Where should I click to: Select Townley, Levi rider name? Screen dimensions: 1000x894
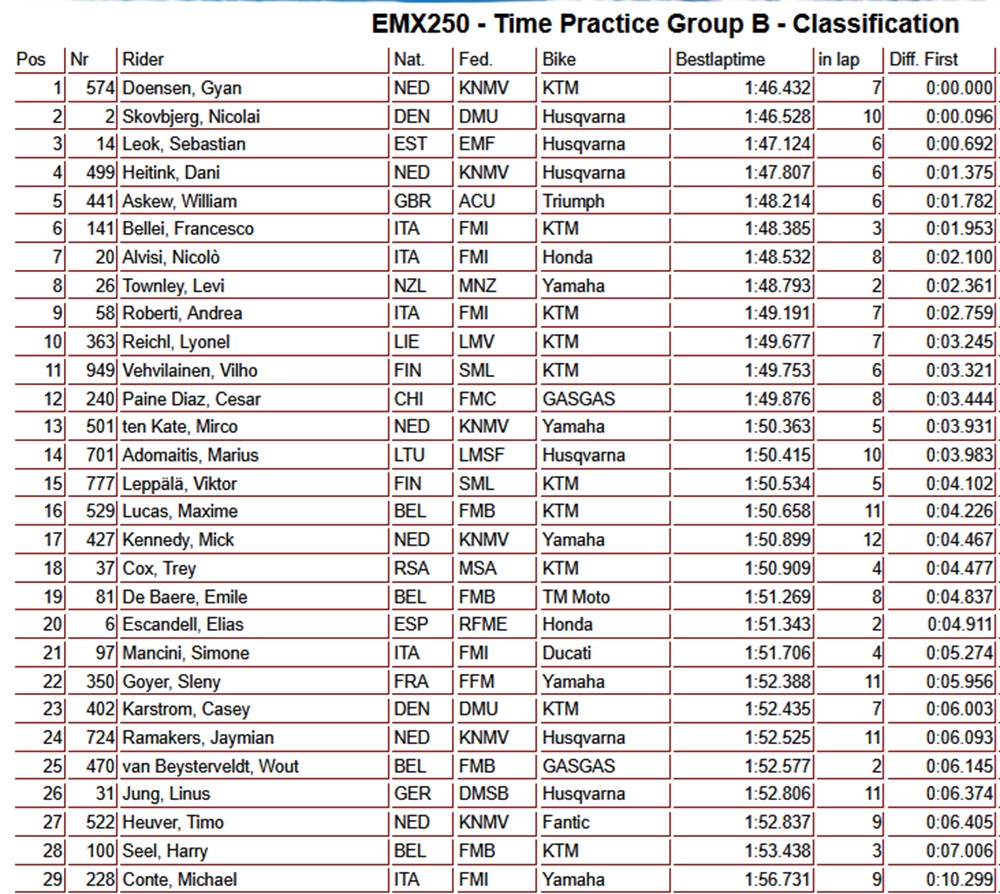tap(173, 286)
